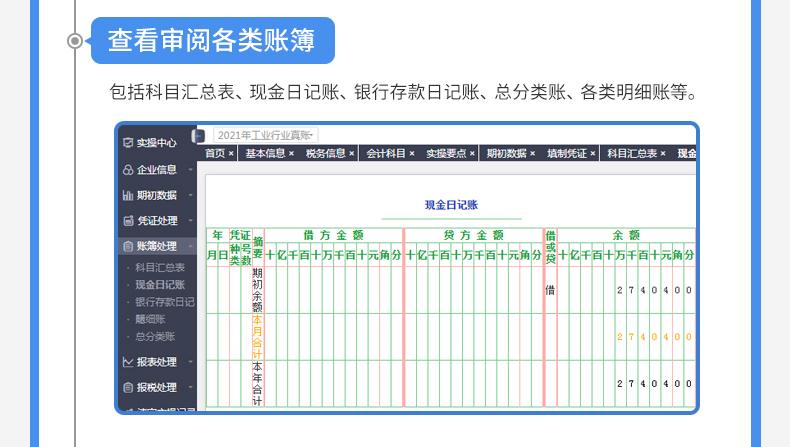Switch to the 科目汇总表 tab

(x=632, y=153)
